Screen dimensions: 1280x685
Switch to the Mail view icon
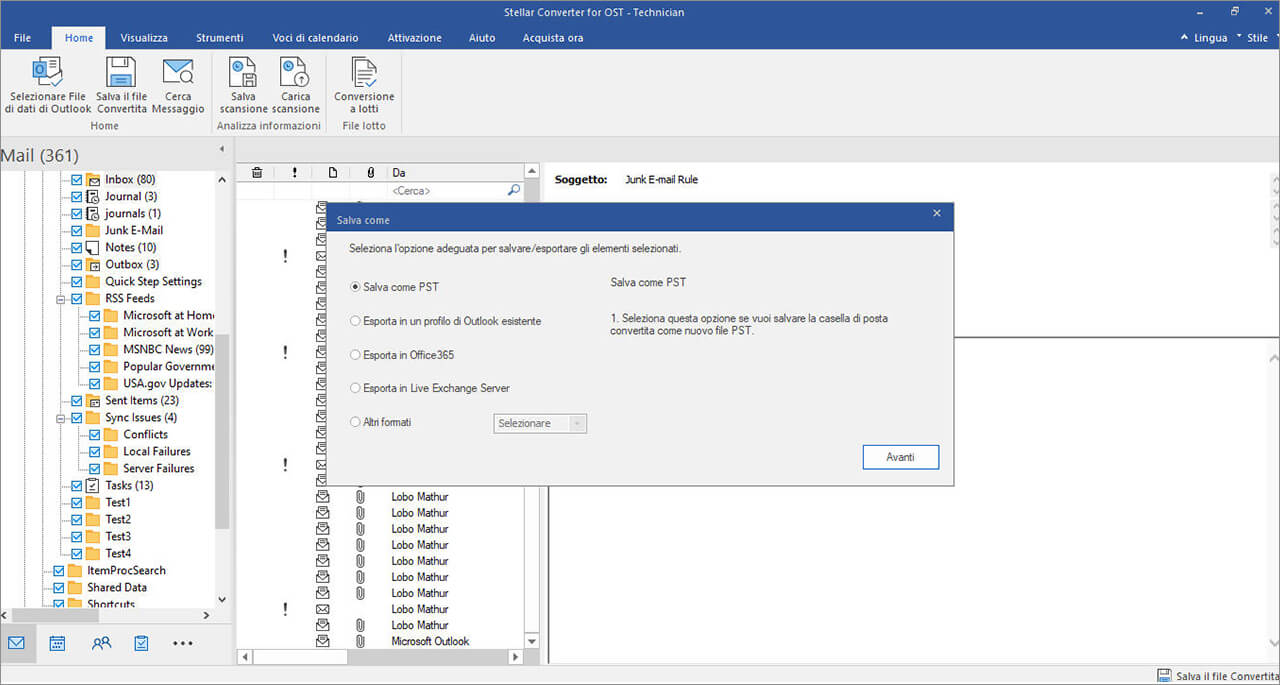coord(17,643)
